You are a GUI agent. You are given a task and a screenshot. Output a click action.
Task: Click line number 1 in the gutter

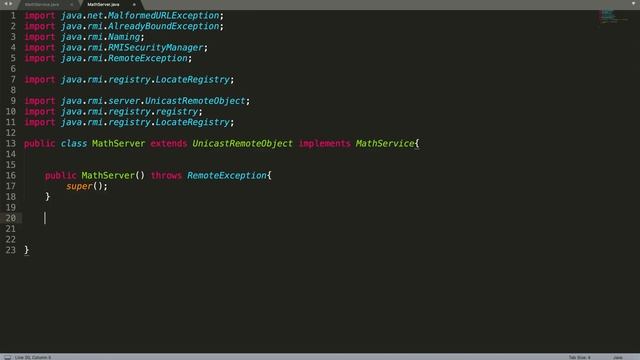coord(13,16)
